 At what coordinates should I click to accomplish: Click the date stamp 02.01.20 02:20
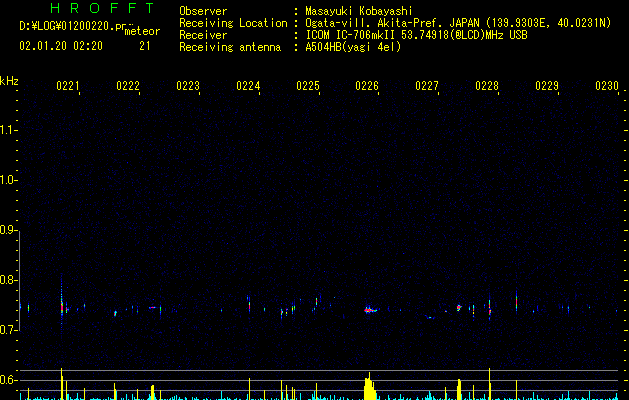61,46
